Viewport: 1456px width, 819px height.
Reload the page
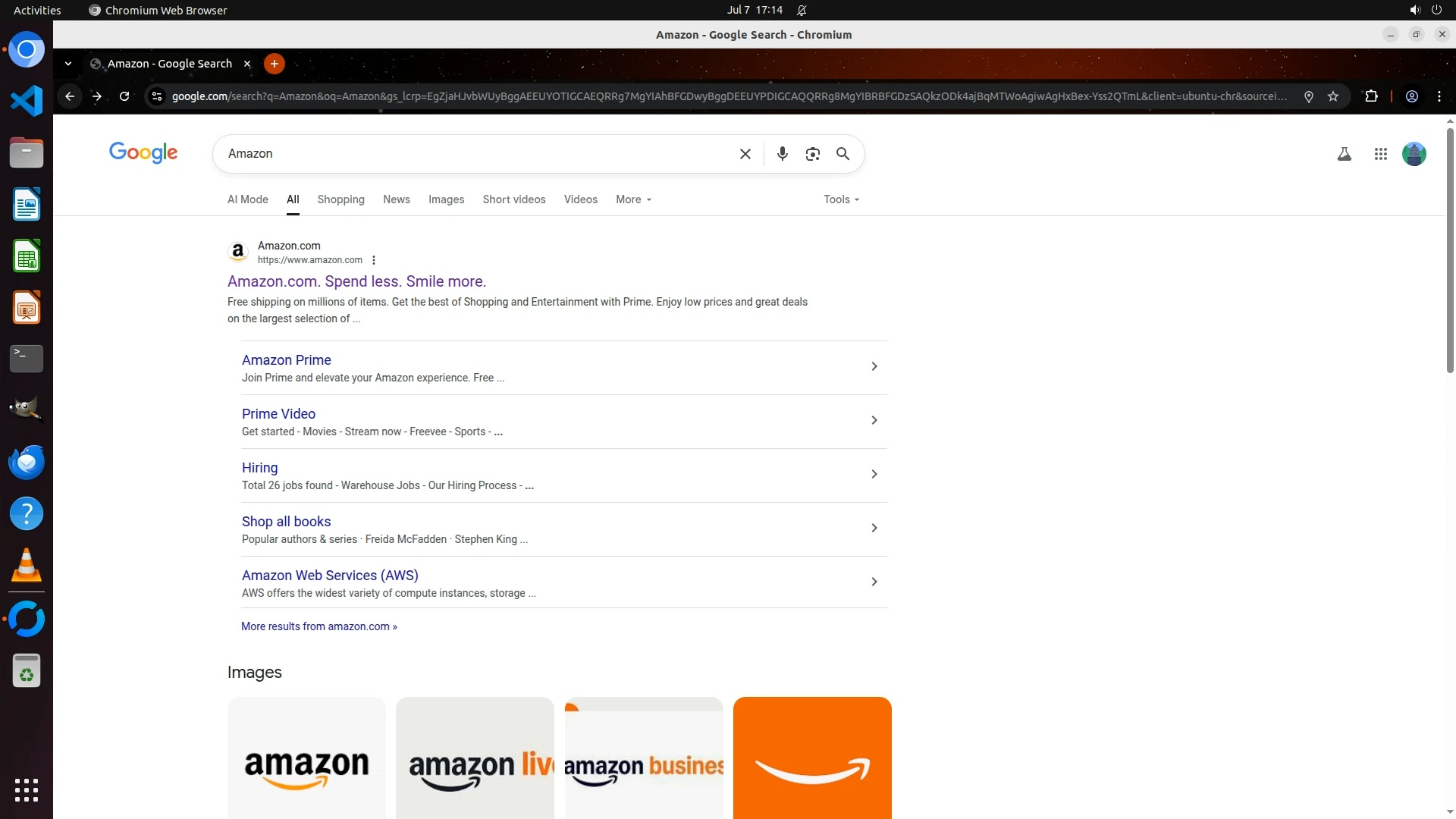pos(124,96)
